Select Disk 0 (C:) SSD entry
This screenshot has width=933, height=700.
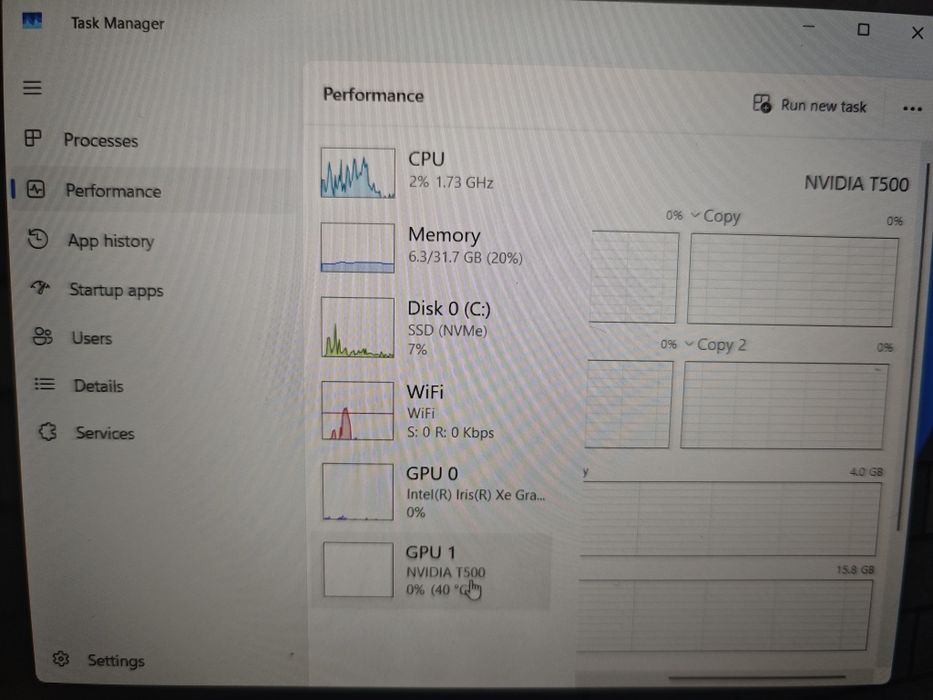pos(433,327)
